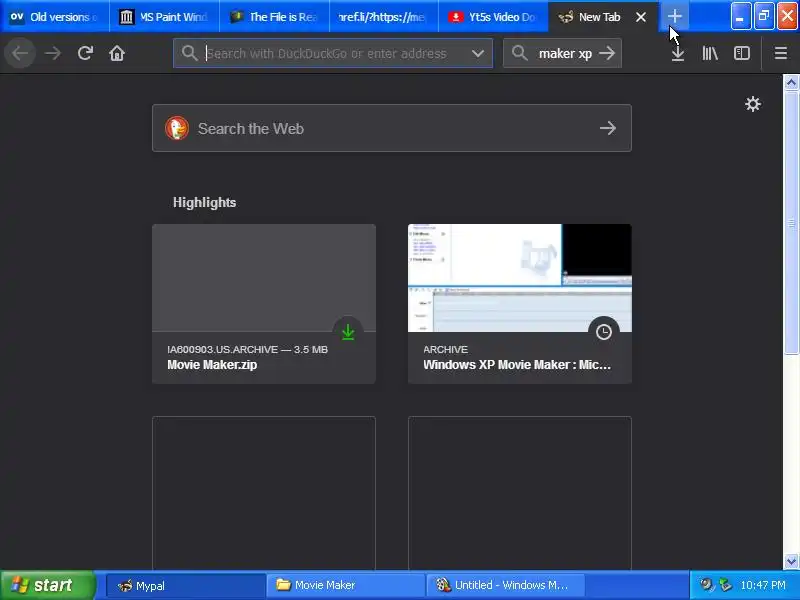Screen dimensions: 800x600
Task: Click the network icon in the system tray
Action: click(x=724, y=585)
